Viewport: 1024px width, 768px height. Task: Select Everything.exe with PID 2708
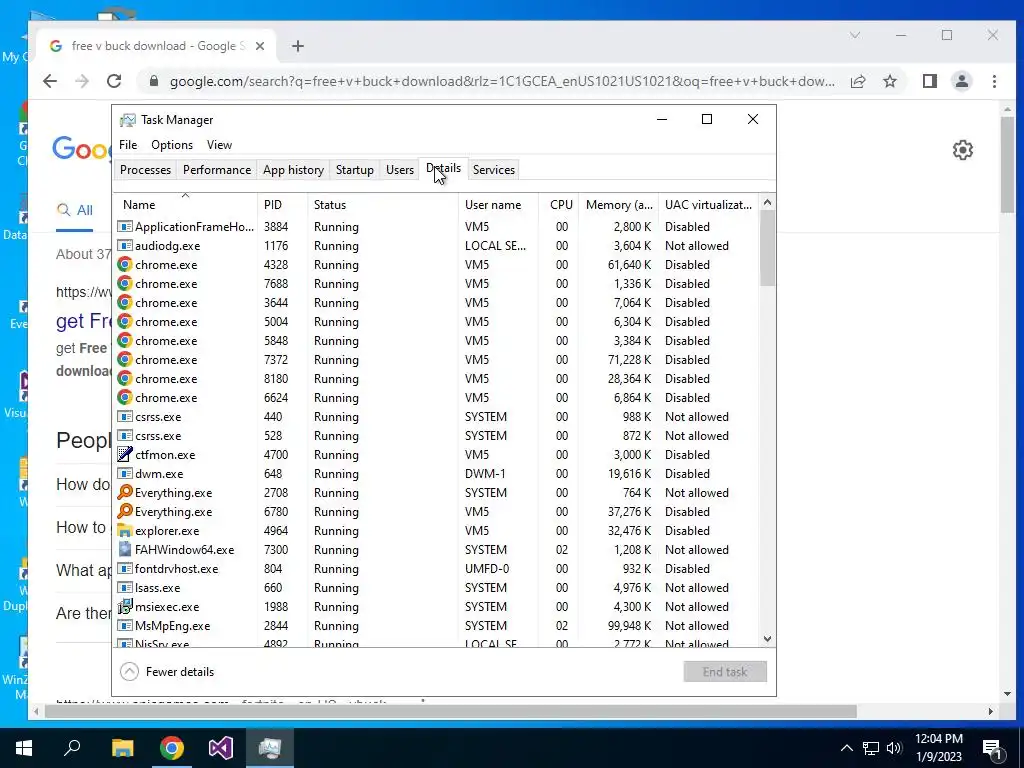tap(437, 492)
